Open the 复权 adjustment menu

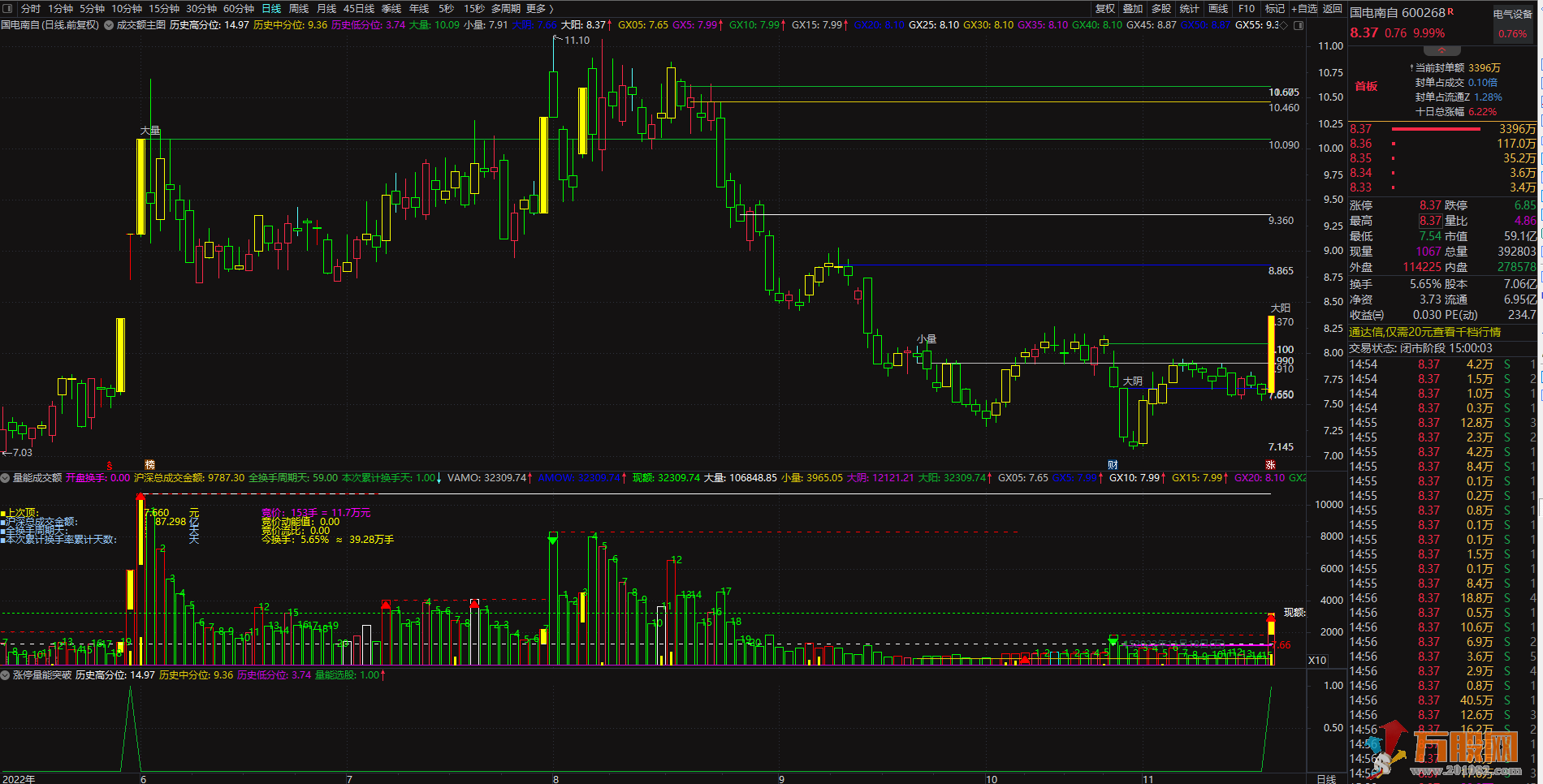[1105, 8]
